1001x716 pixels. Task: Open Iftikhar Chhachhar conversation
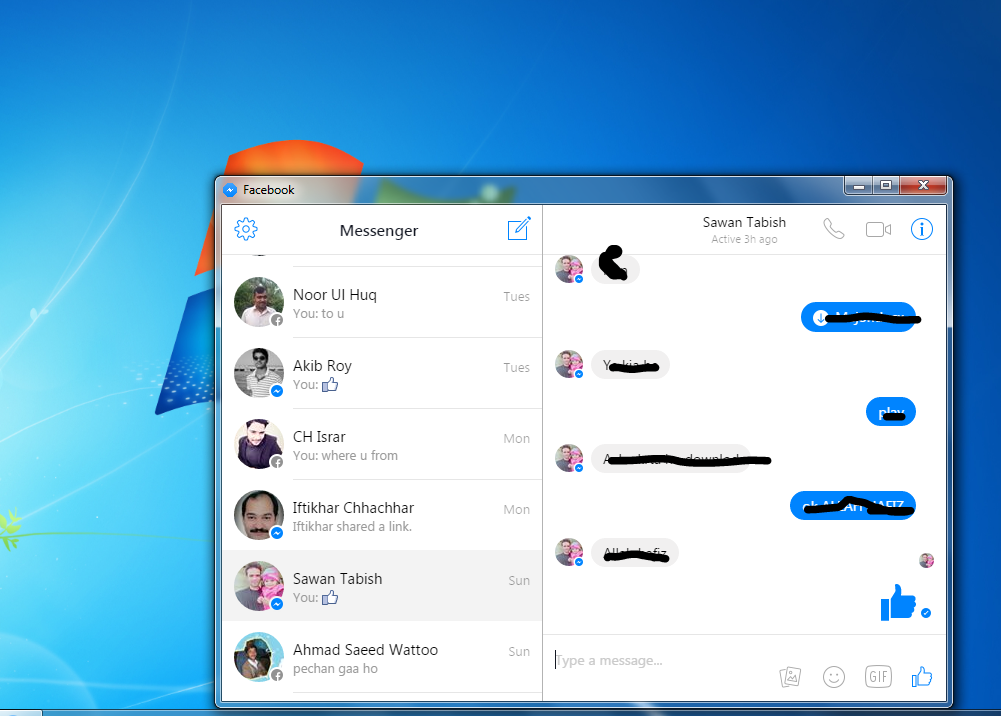point(382,515)
